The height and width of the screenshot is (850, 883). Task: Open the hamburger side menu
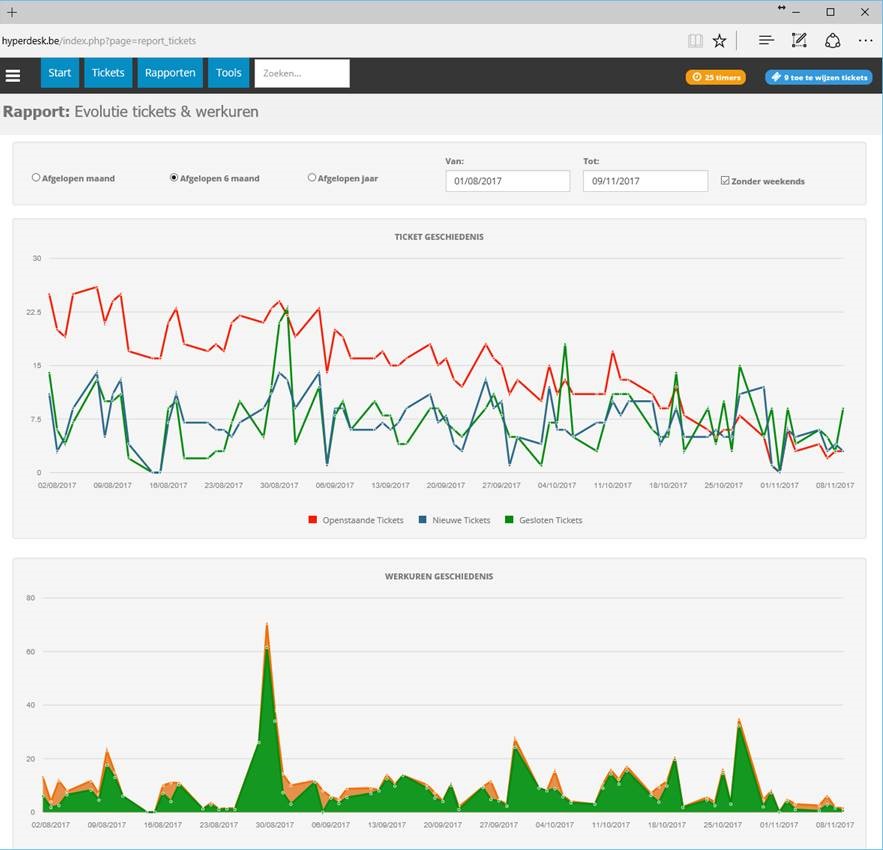point(13,75)
